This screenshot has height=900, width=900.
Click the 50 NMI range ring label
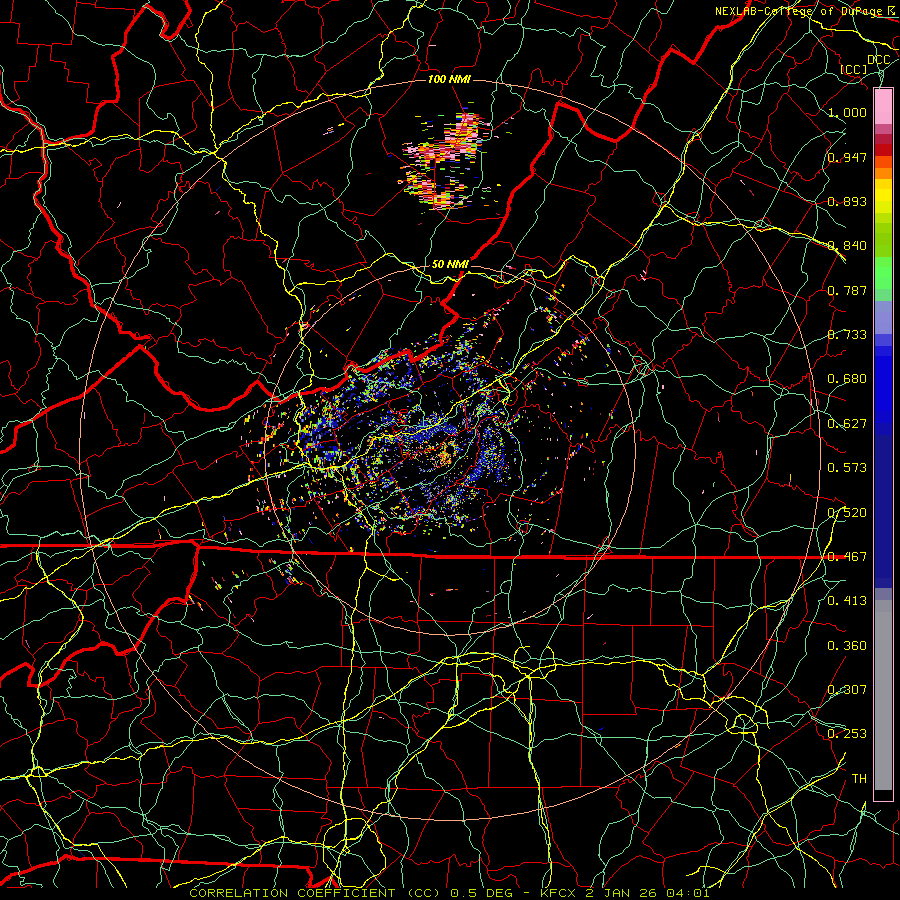pos(450,265)
